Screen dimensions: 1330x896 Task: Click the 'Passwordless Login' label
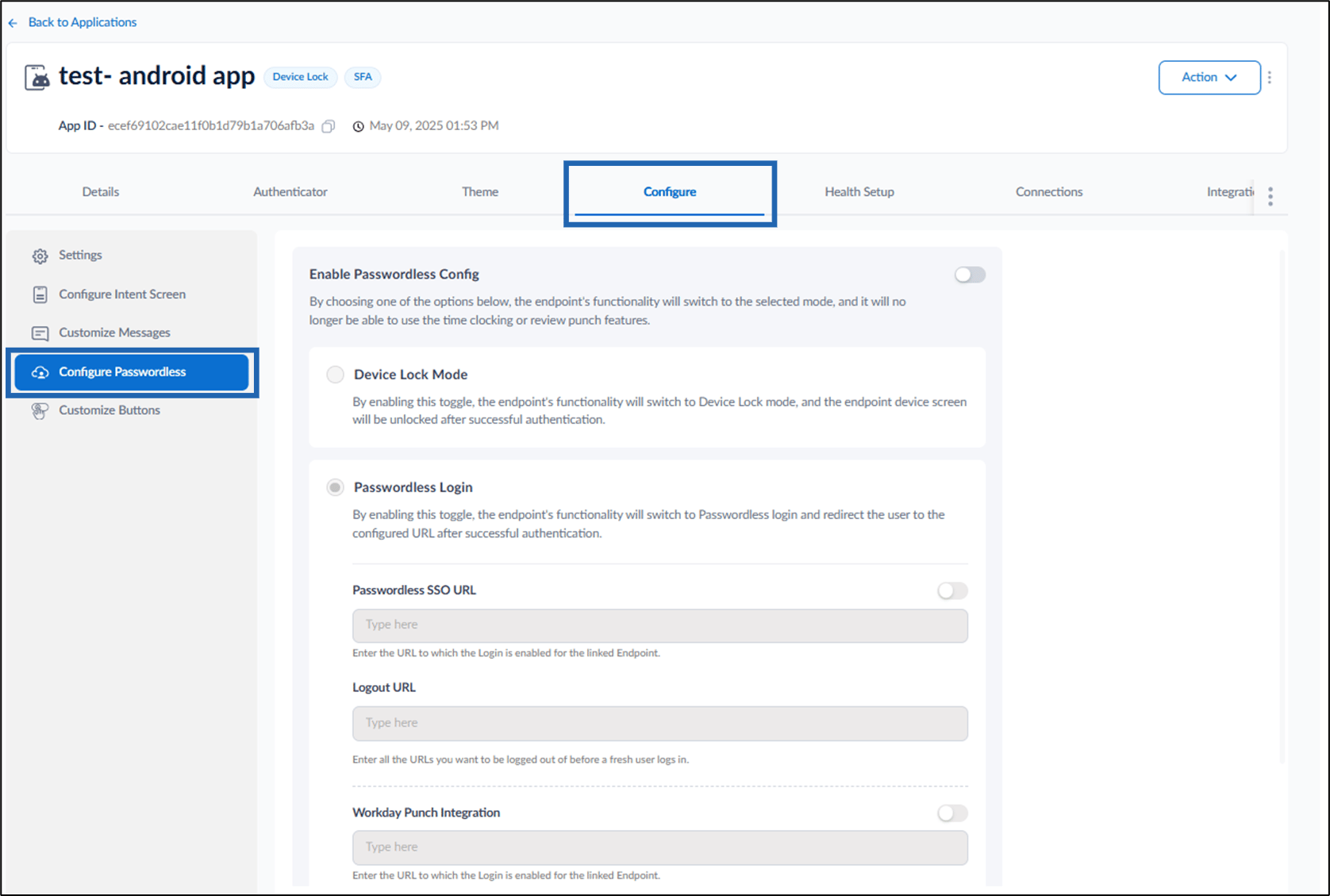[413, 487]
